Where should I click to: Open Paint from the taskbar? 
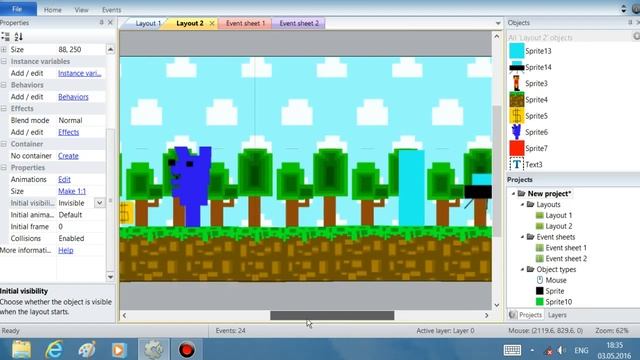tap(87, 350)
